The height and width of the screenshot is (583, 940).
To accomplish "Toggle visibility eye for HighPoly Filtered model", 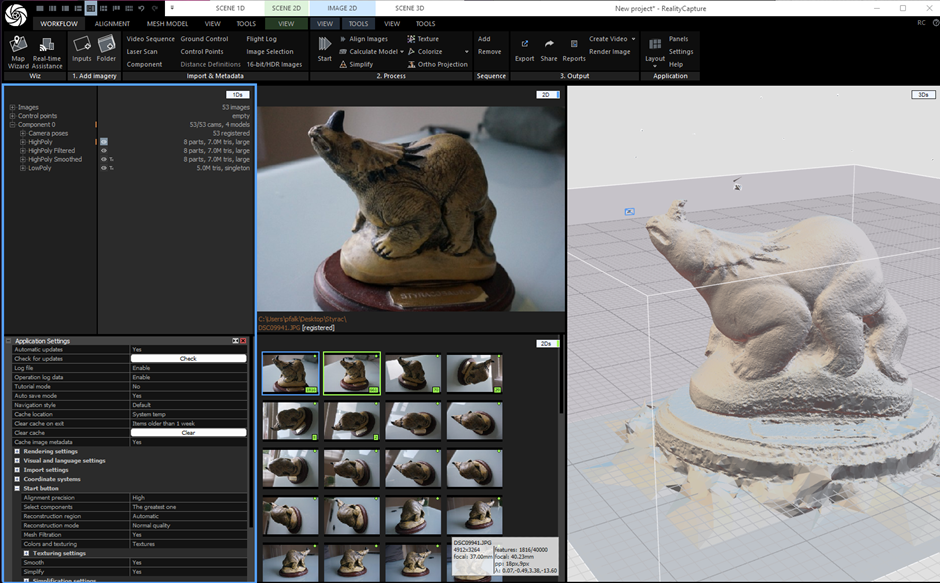I will tap(104, 151).
